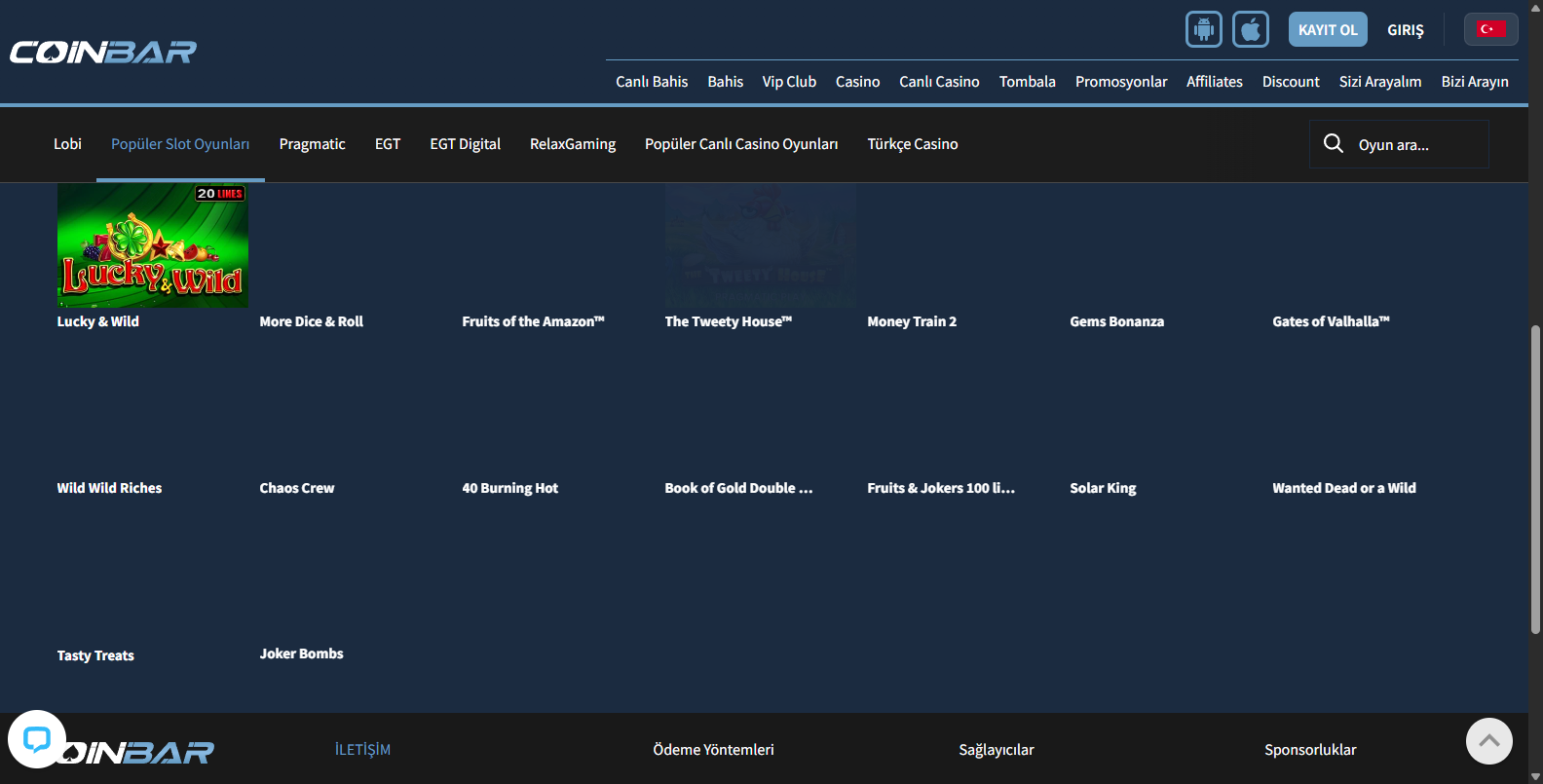The height and width of the screenshot is (784, 1543).
Task: Open the Lucky & Wild game thumbnail
Action: pyautogui.click(x=153, y=245)
